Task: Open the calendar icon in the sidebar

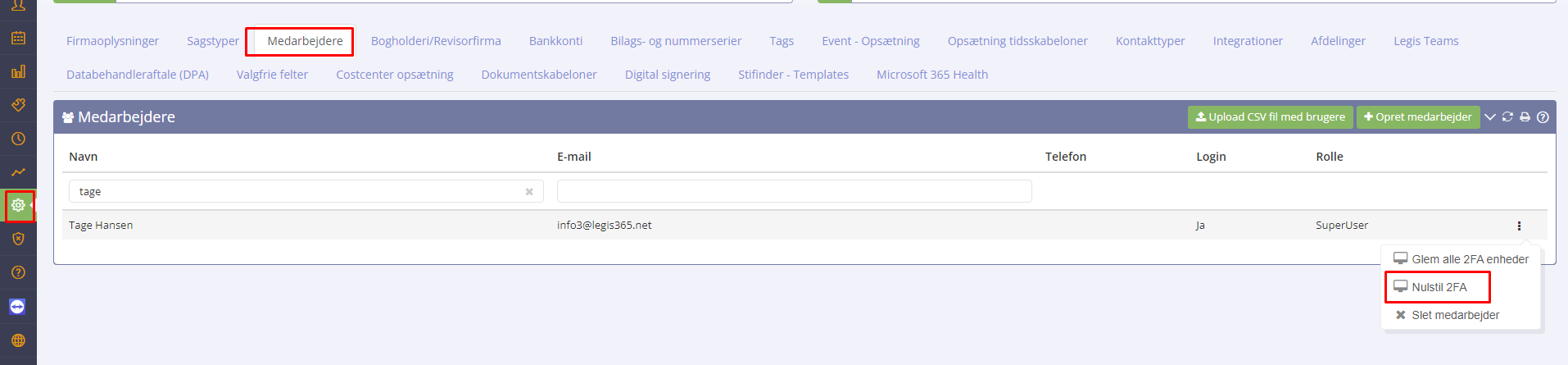Action: (18, 38)
